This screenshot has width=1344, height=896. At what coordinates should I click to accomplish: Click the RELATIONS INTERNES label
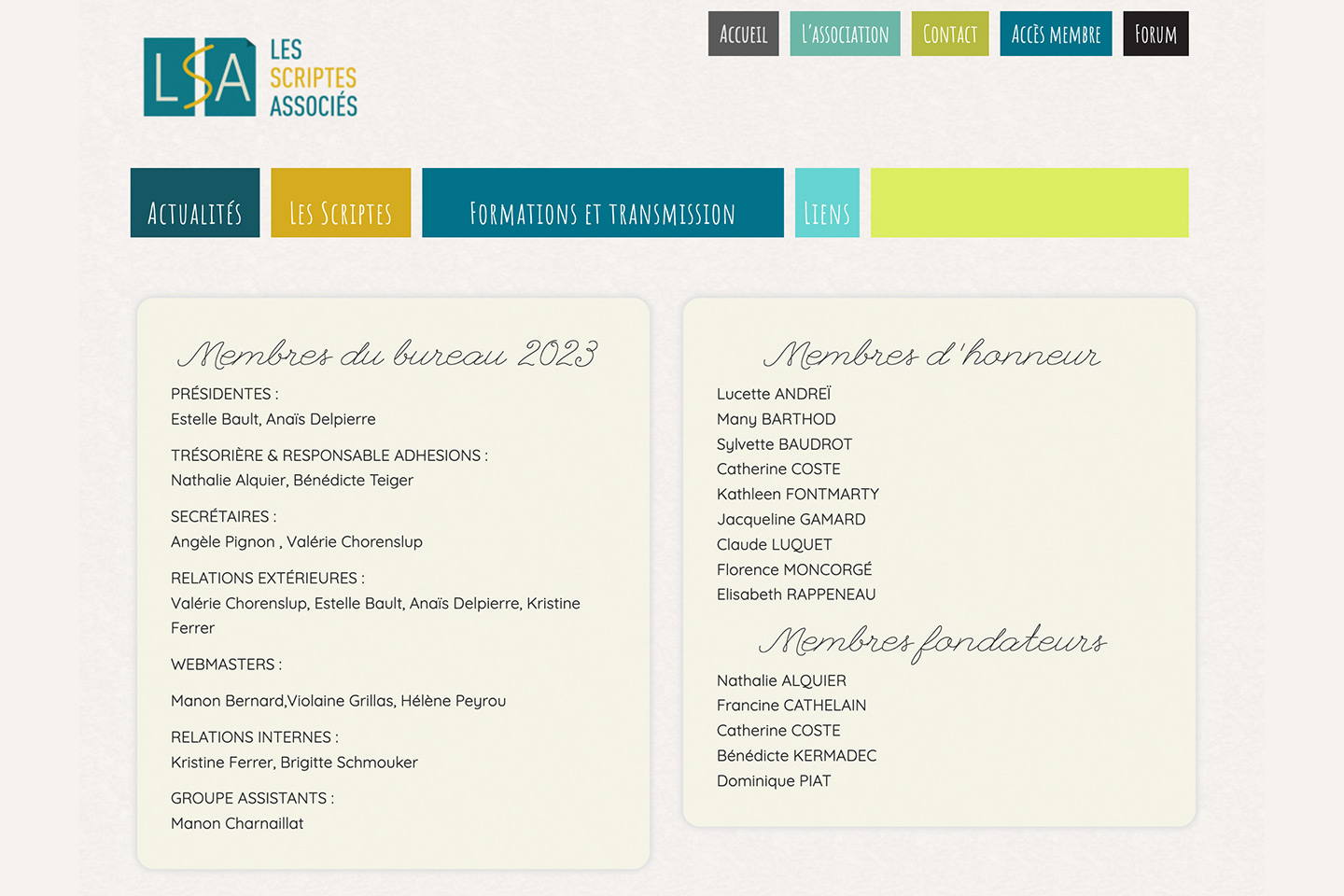point(255,737)
